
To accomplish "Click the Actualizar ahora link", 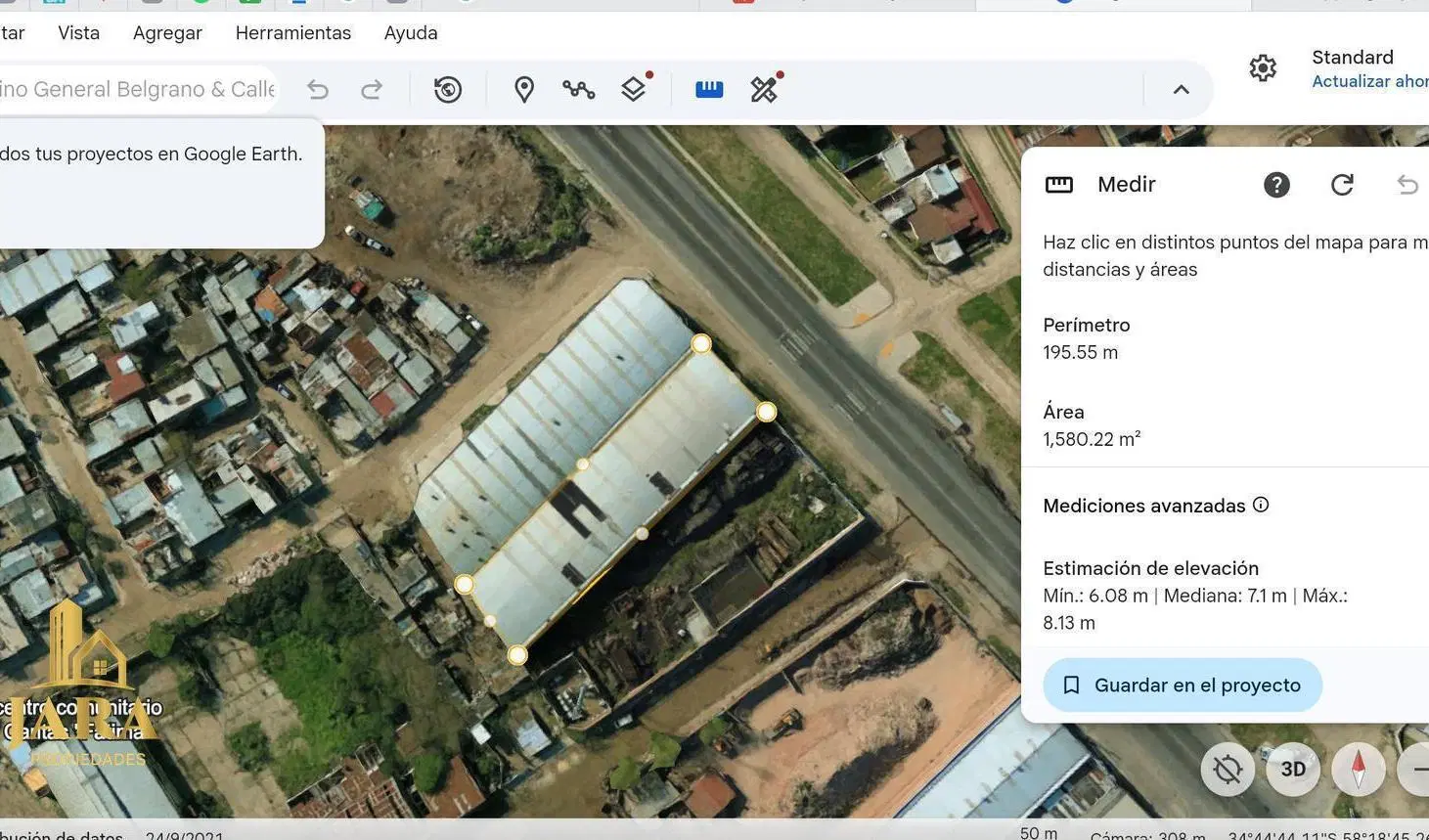I will pos(1369,81).
